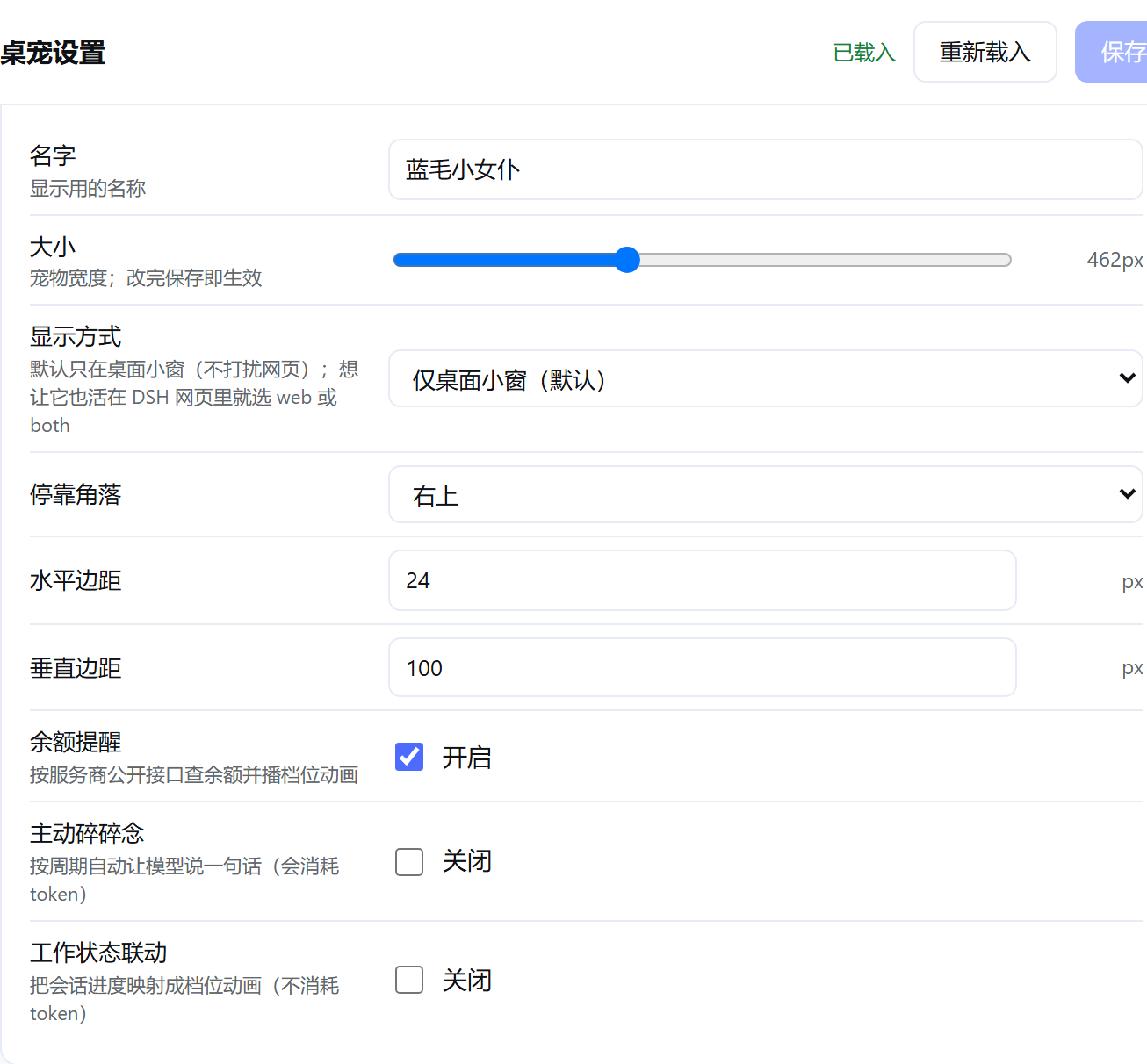The height and width of the screenshot is (1064, 1147).
Task: Click the 重新载入 reload button
Action: (x=985, y=52)
